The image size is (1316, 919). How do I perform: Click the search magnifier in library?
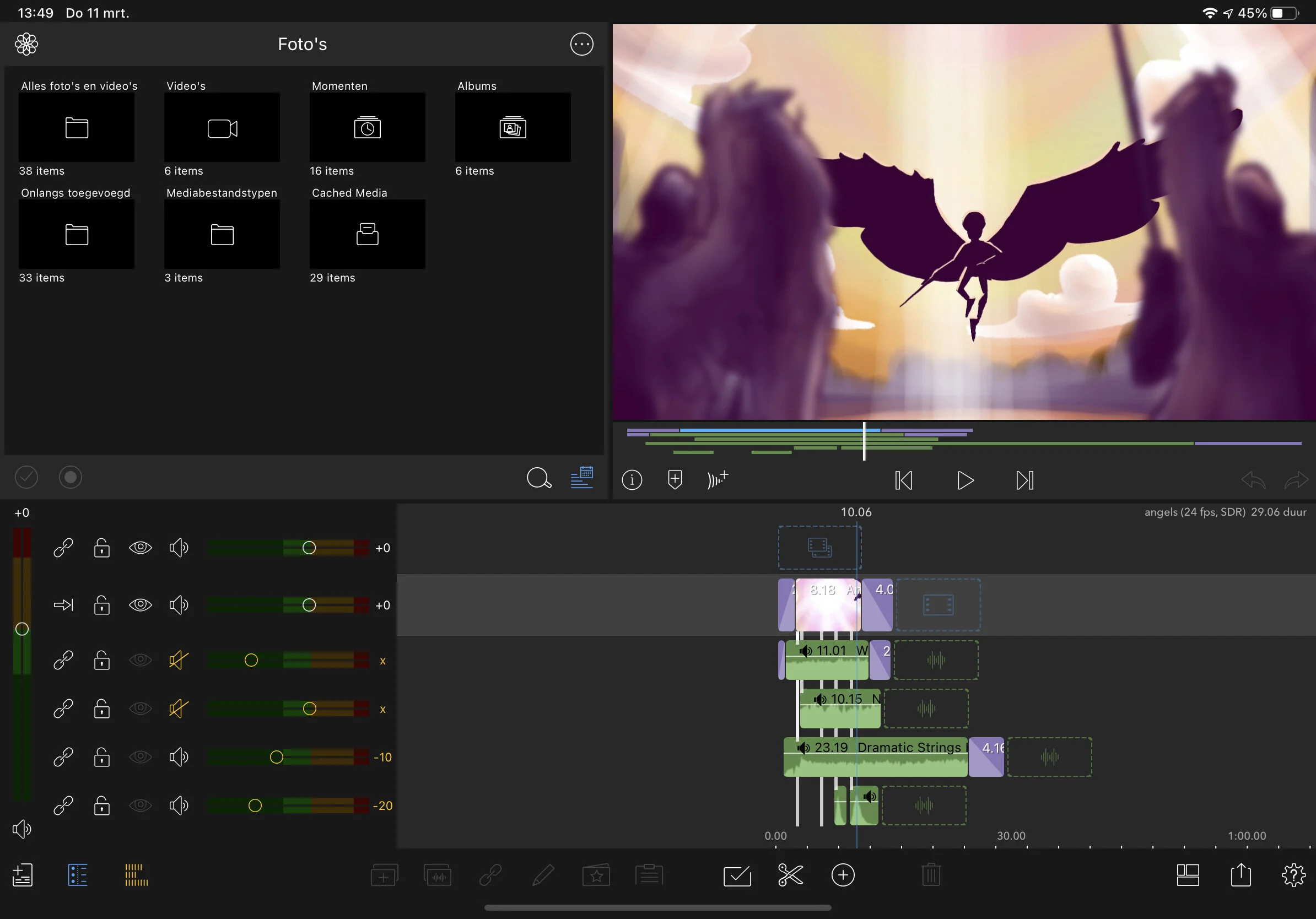(538, 478)
